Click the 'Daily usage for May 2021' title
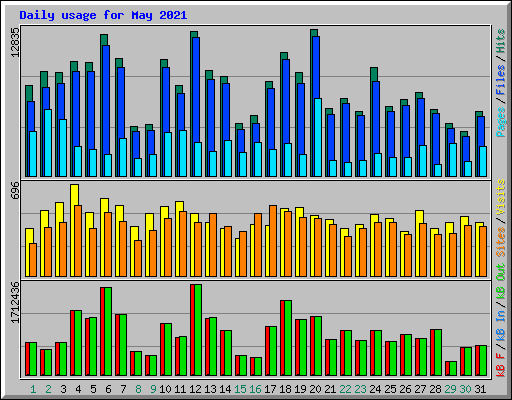Viewport: 512px width, 400px height. coord(103,15)
